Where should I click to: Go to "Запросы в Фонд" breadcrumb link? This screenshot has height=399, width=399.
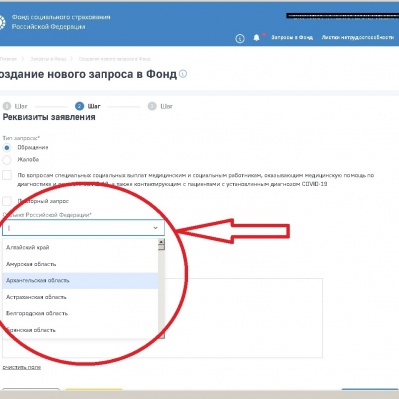[x=48, y=59]
